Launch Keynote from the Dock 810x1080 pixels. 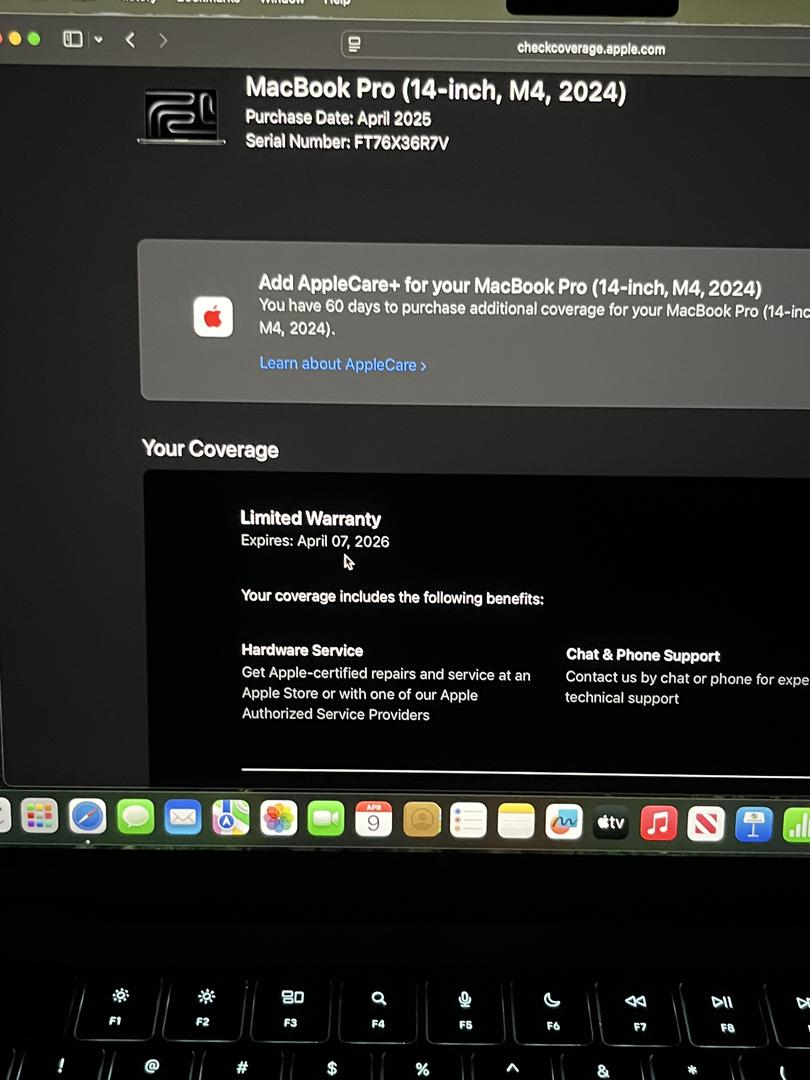pos(754,825)
